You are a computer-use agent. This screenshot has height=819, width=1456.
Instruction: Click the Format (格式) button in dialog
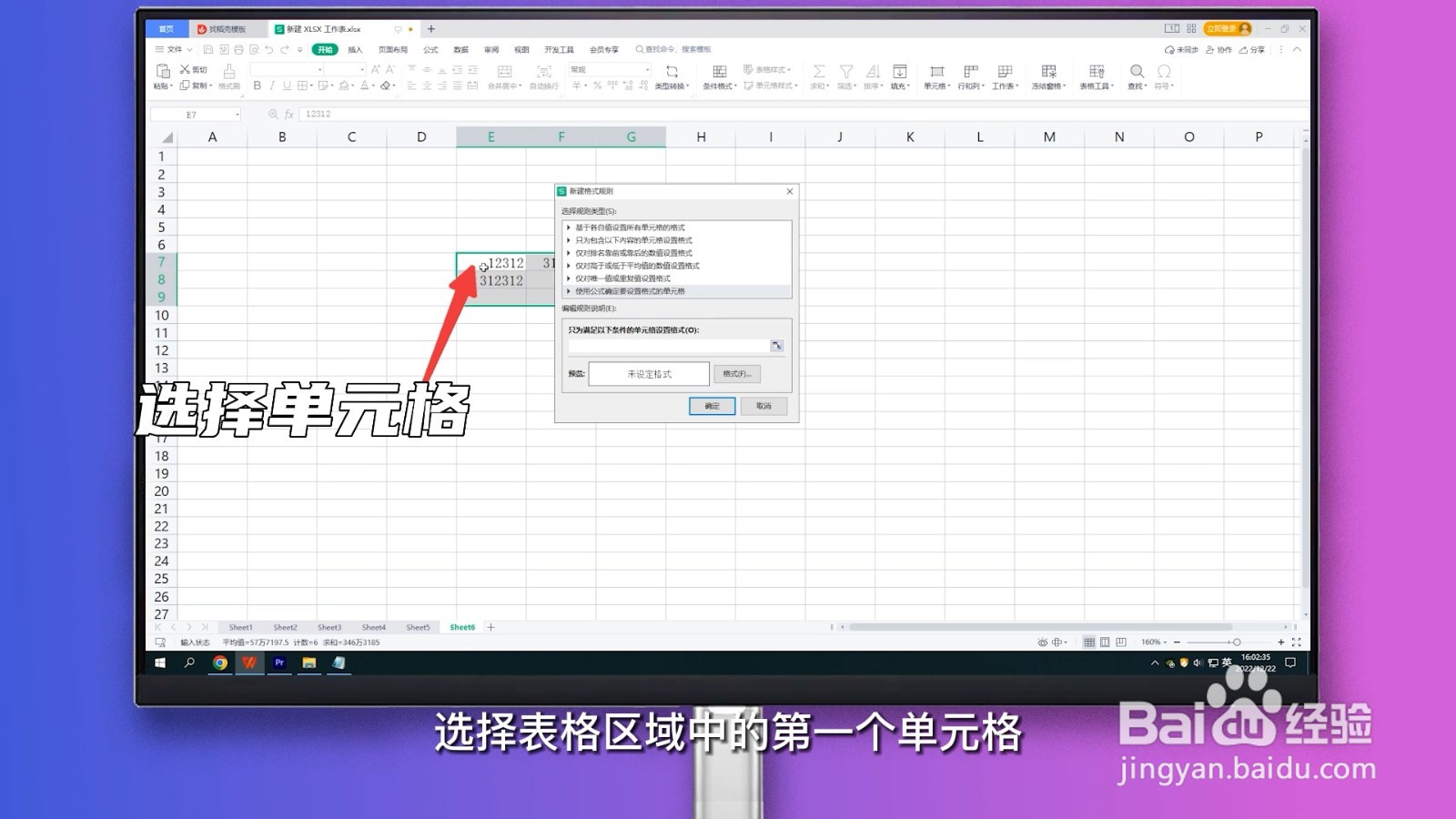click(x=736, y=374)
